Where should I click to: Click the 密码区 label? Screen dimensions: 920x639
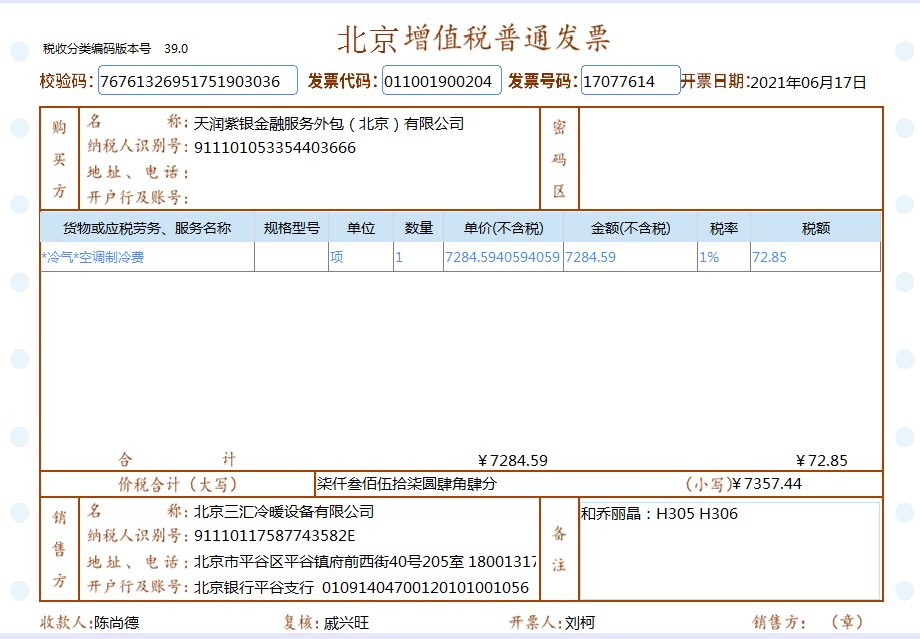click(x=559, y=159)
